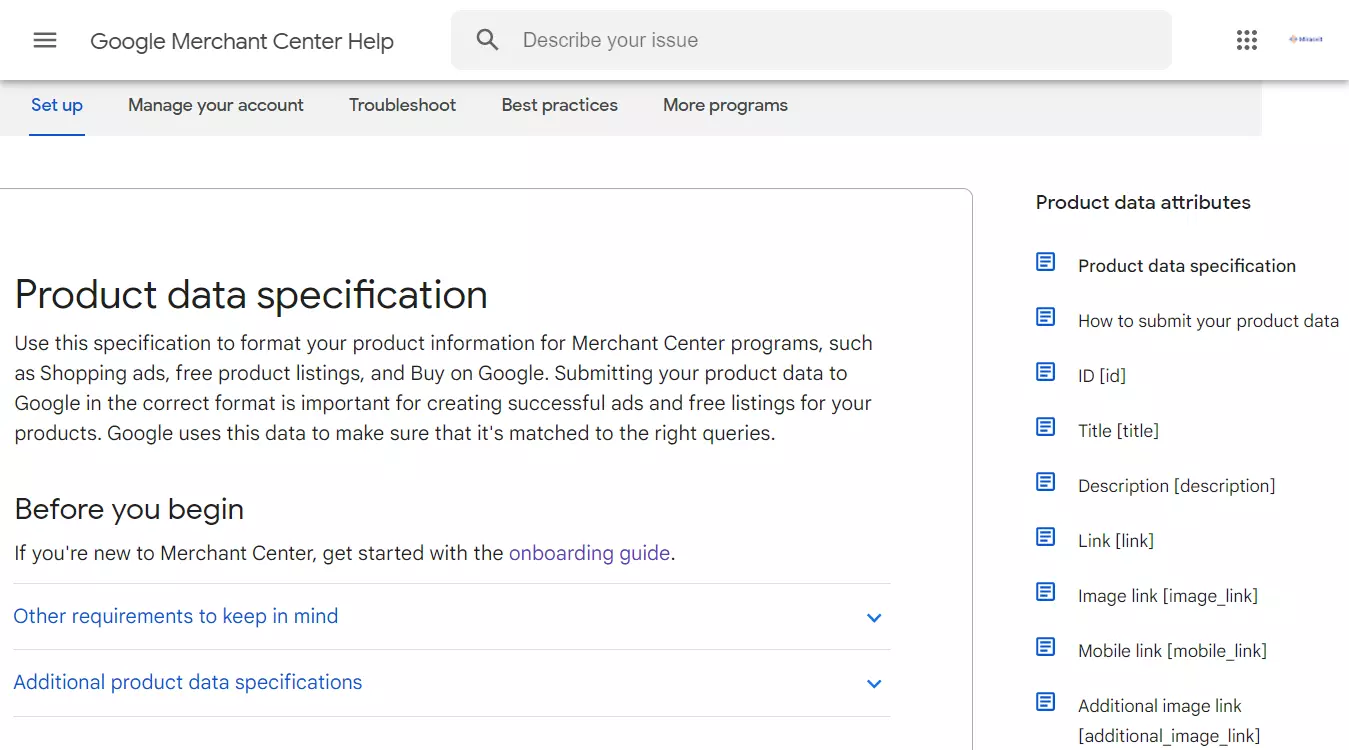1349x750 pixels.
Task: Open the Best practices tab
Action: coord(560,105)
